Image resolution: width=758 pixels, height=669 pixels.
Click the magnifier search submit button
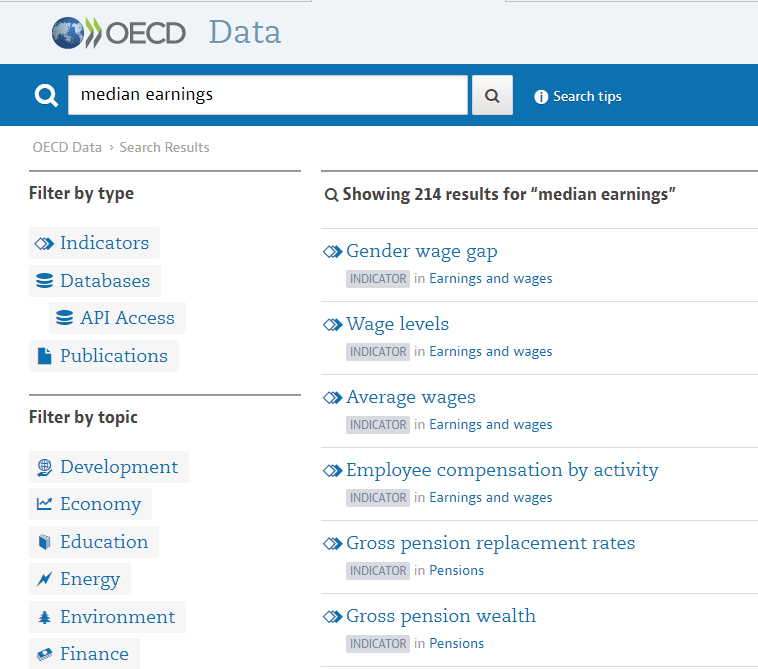[x=492, y=95]
